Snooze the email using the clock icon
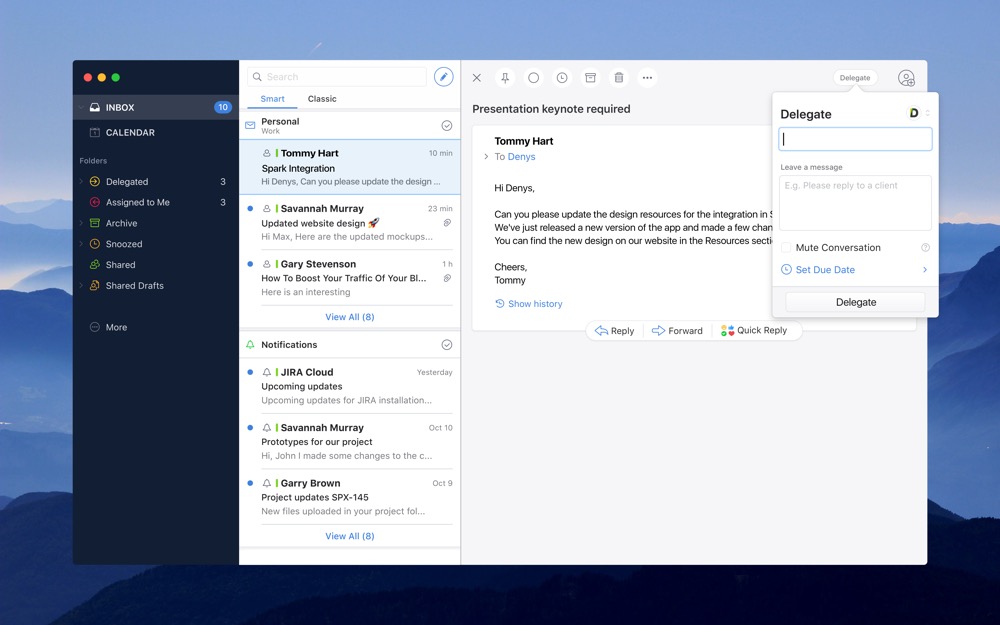The image size is (1000, 625). point(562,78)
